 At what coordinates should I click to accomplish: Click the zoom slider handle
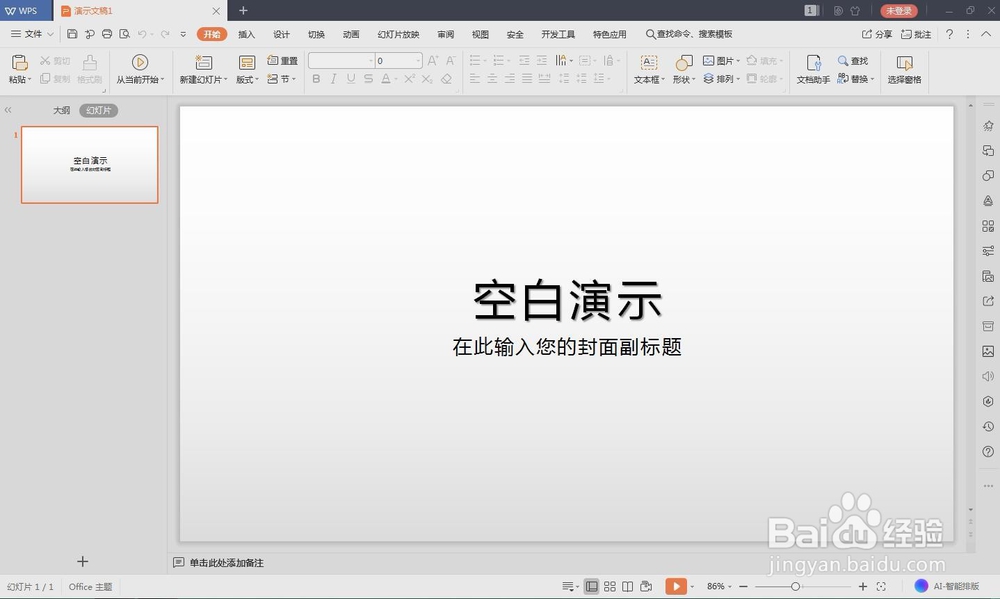click(x=795, y=586)
